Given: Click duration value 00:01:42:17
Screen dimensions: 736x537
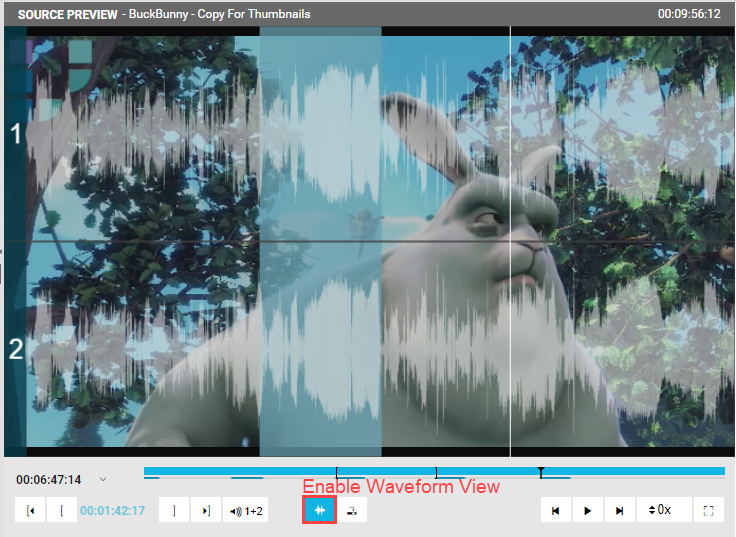Looking at the screenshot, I should 112,511.
